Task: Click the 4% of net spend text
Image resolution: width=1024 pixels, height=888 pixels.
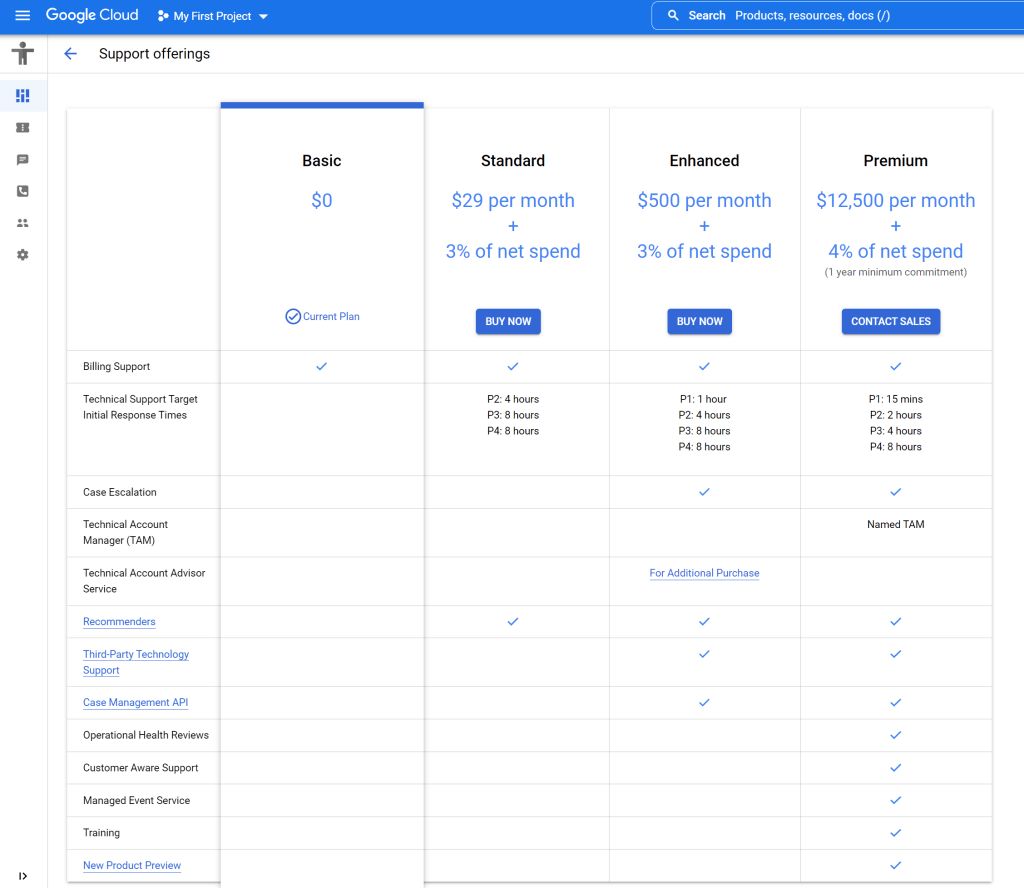Action: (895, 251)
